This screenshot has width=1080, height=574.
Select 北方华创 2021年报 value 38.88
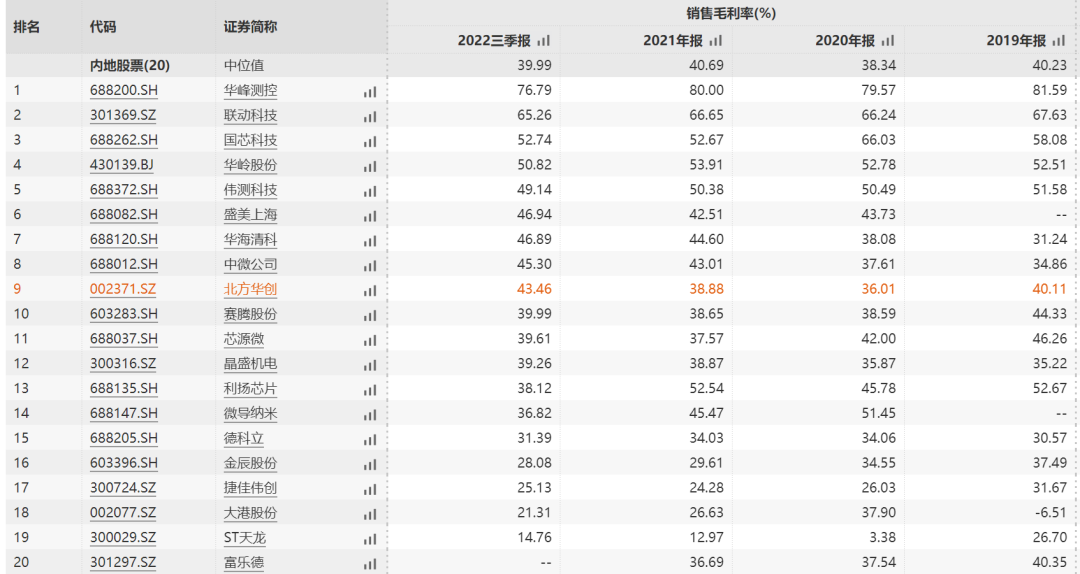click(x=707, y=289)
